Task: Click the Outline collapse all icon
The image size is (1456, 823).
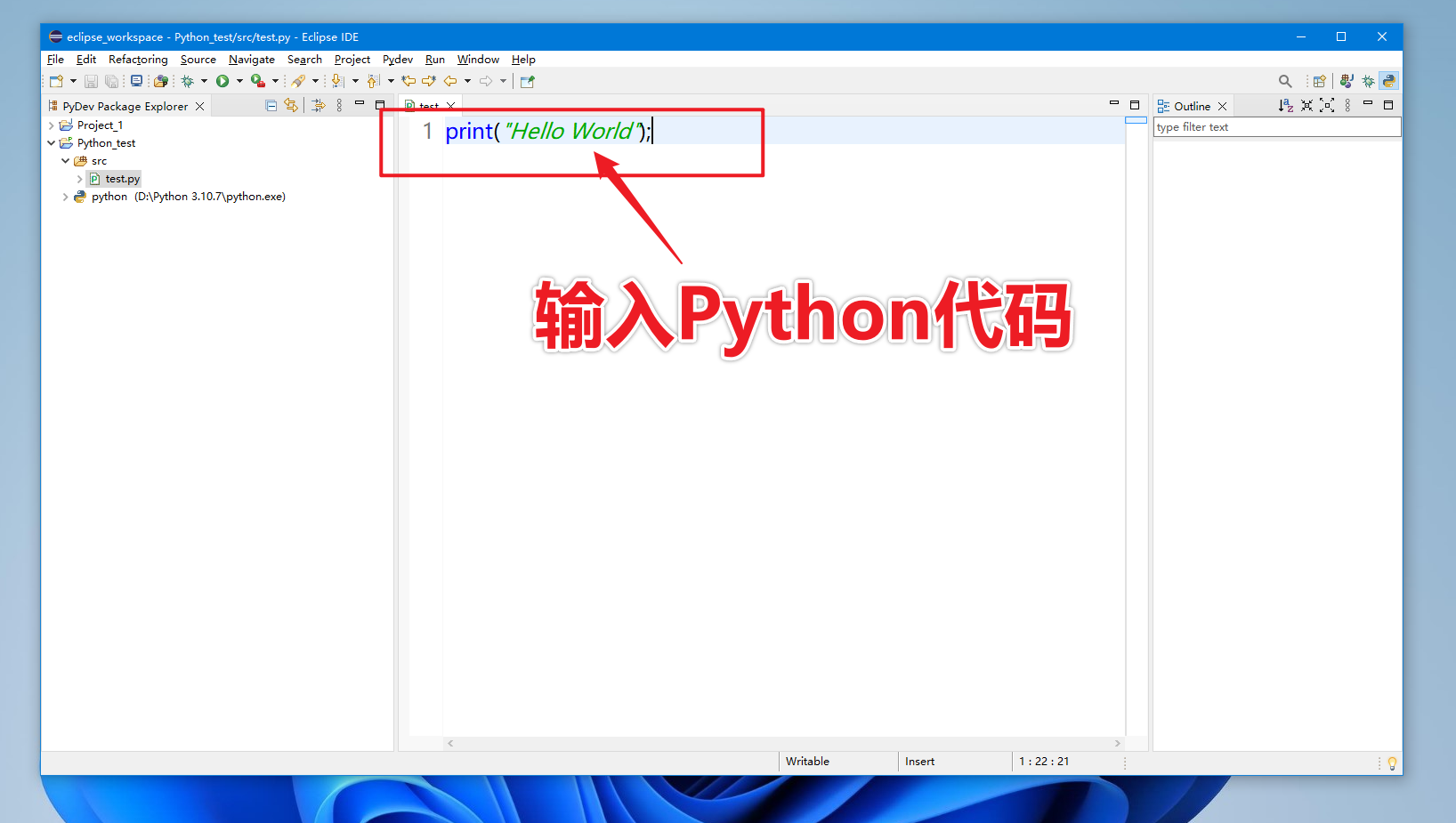Action: pos(1306,105)
